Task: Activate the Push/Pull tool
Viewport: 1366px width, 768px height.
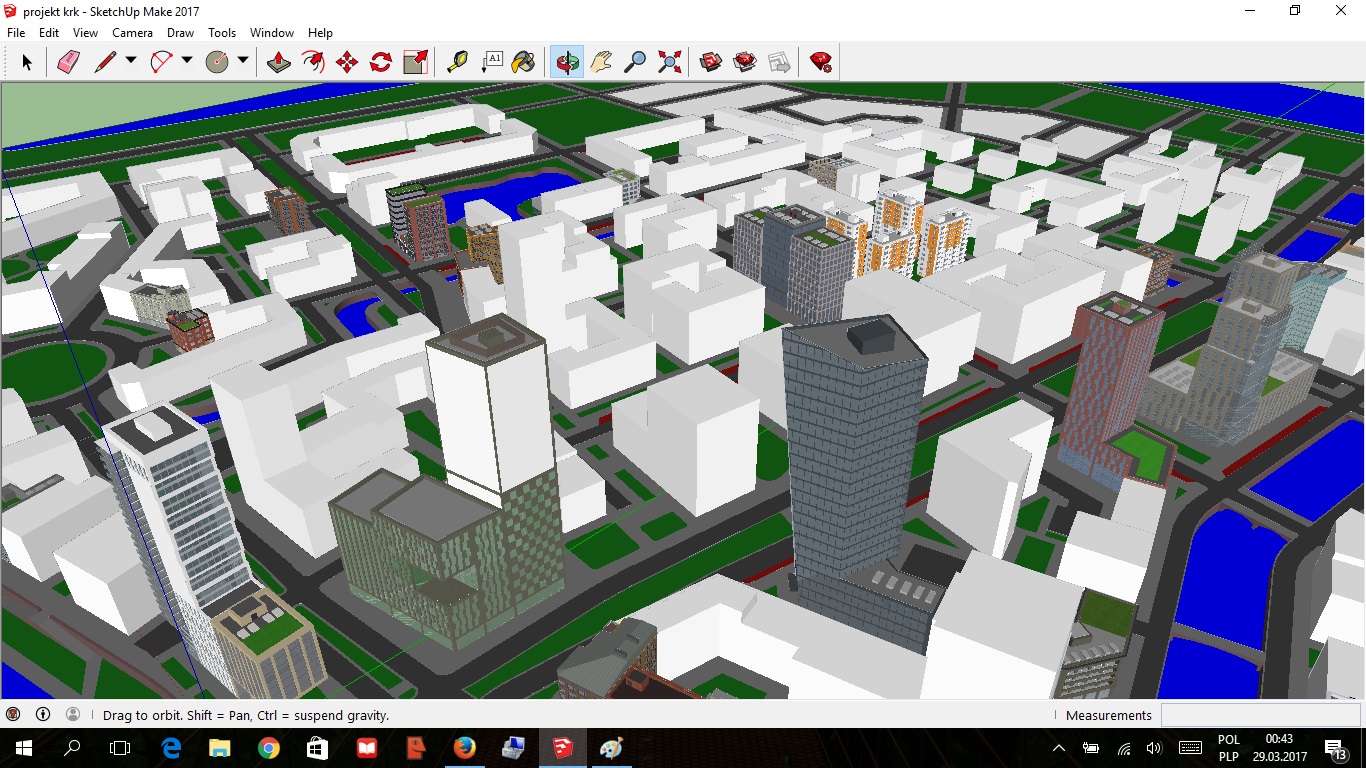Action: pos(279,62)
